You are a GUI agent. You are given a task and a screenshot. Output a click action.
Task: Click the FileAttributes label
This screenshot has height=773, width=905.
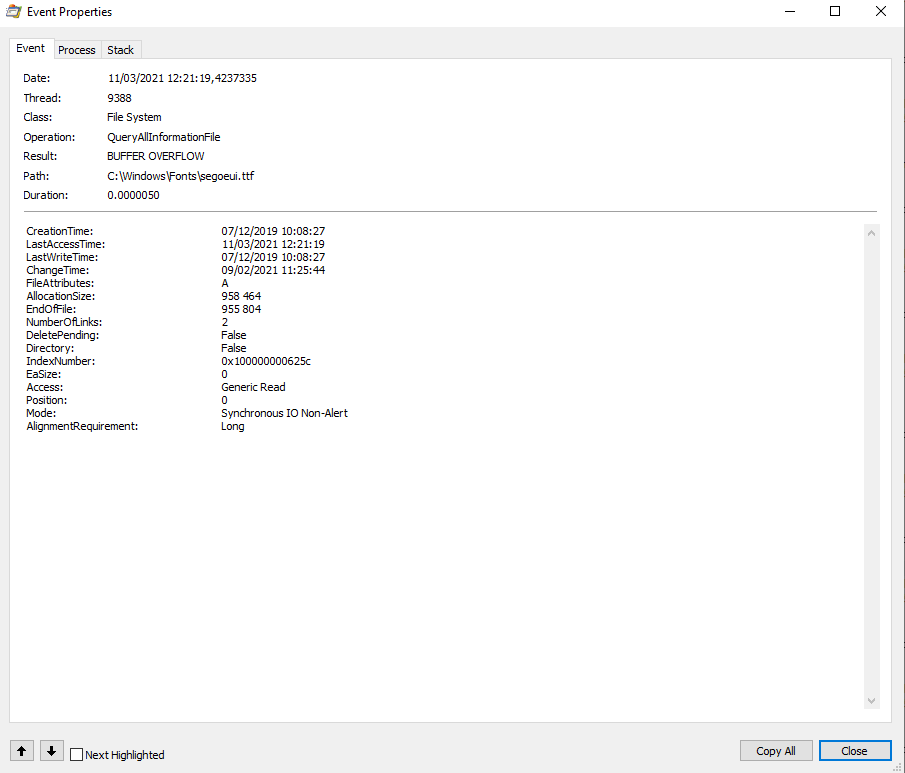(x=60, y=283)
